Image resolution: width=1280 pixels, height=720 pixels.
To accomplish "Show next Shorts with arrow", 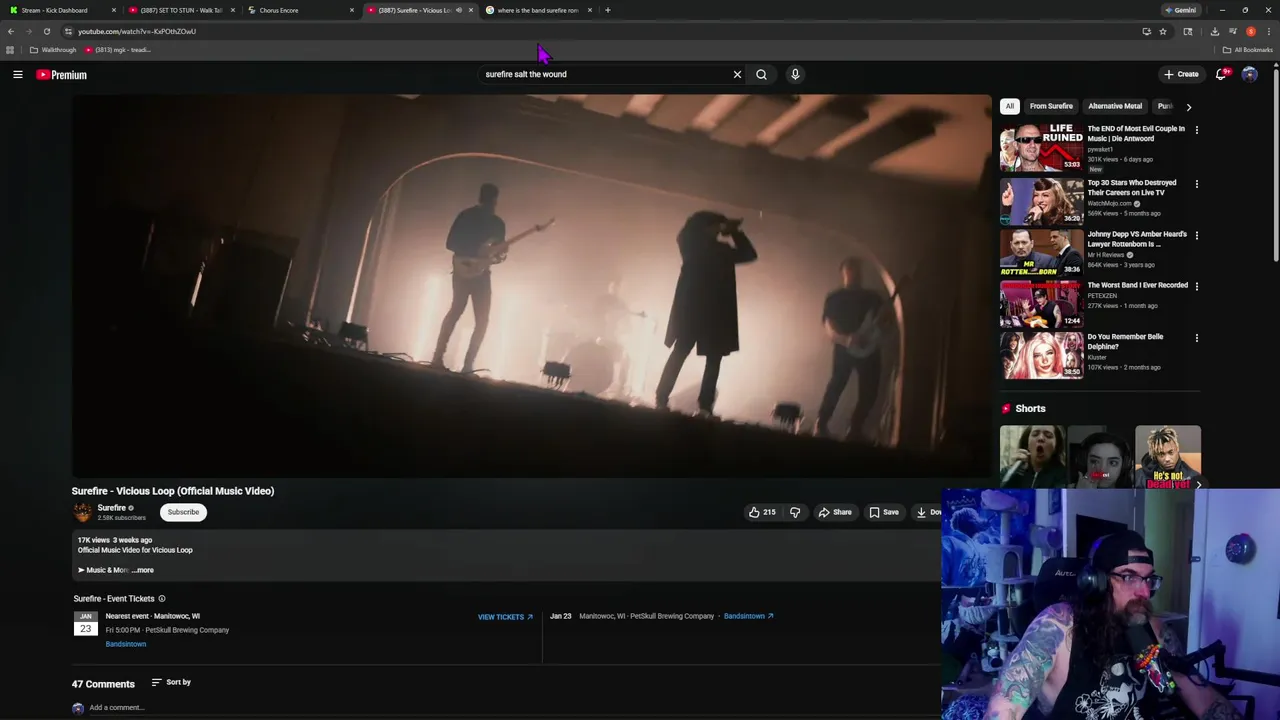I will click(1198, 485).
